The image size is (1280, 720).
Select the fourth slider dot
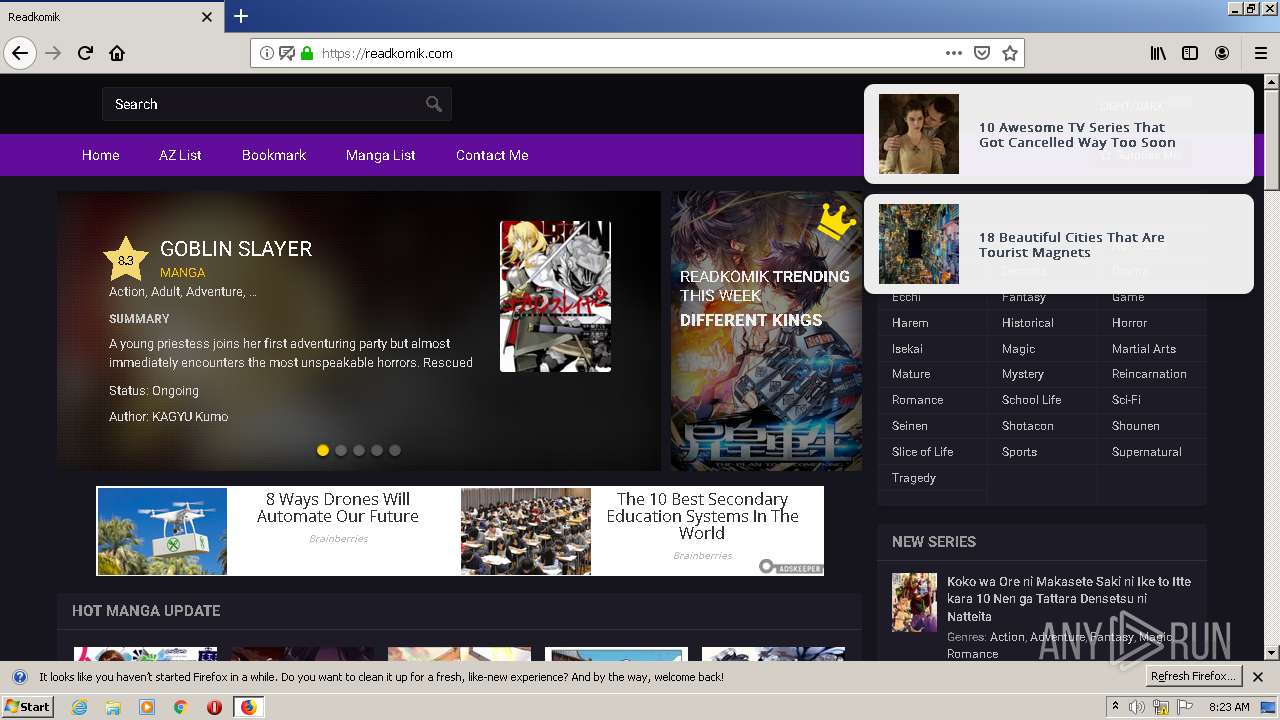point(377,450)
